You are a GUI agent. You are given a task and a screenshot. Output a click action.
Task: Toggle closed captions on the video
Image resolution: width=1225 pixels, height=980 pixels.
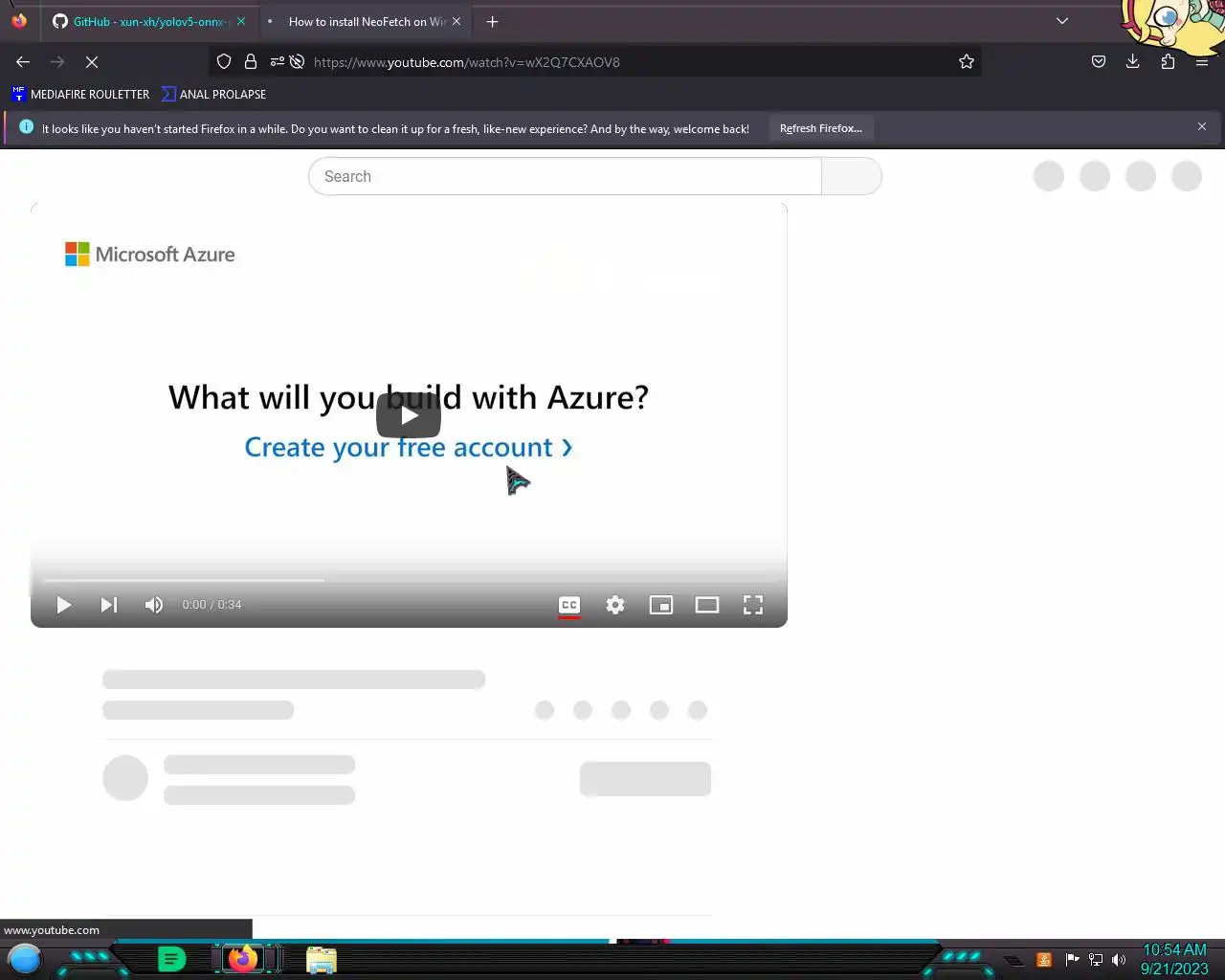coord(569,605)
